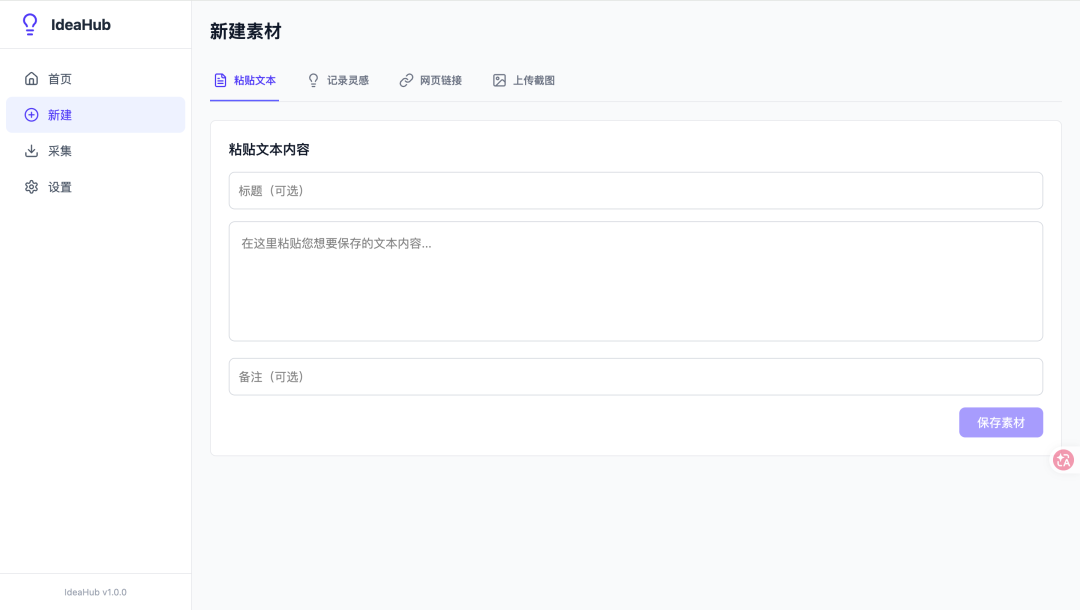1080x610 pixels.
Task: Focus the 备注（可选）notes field
Action: click(x=635, y=376)
